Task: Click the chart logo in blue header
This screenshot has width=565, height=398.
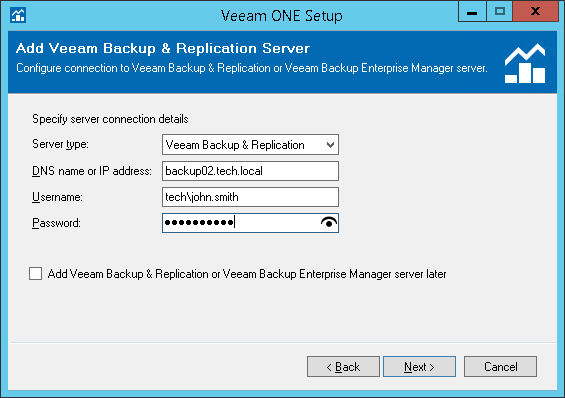Action: click(525, 63)
